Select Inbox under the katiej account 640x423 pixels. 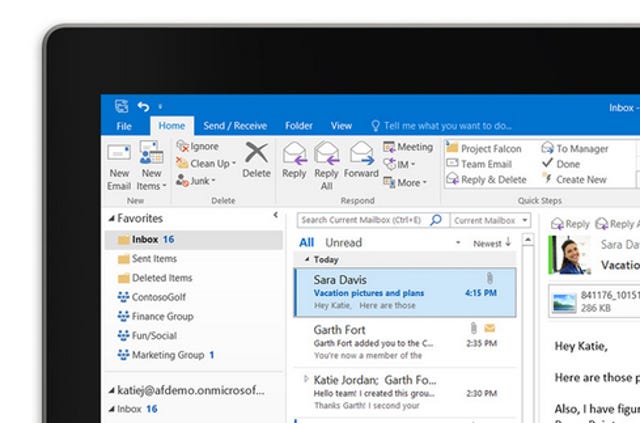point(137,409)
